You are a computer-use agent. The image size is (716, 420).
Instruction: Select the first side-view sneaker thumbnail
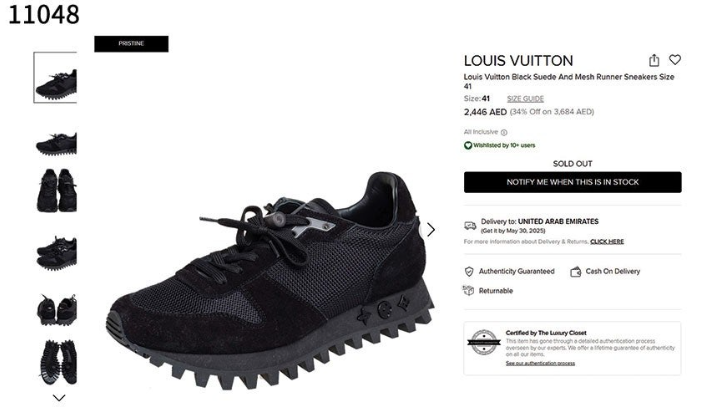click(x=55, y=78)
